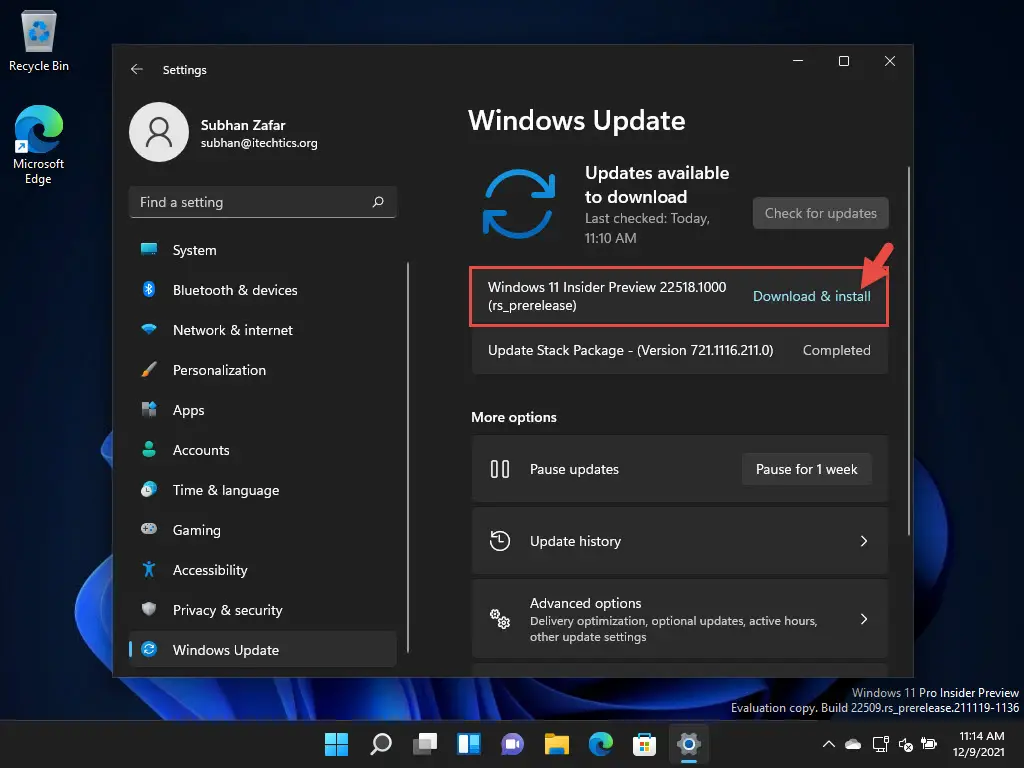Image resolution: width=1024 pixels, height=768 pixels.
Task: Open File Explorer from the taskbar
Action: (x=556, y=744)
